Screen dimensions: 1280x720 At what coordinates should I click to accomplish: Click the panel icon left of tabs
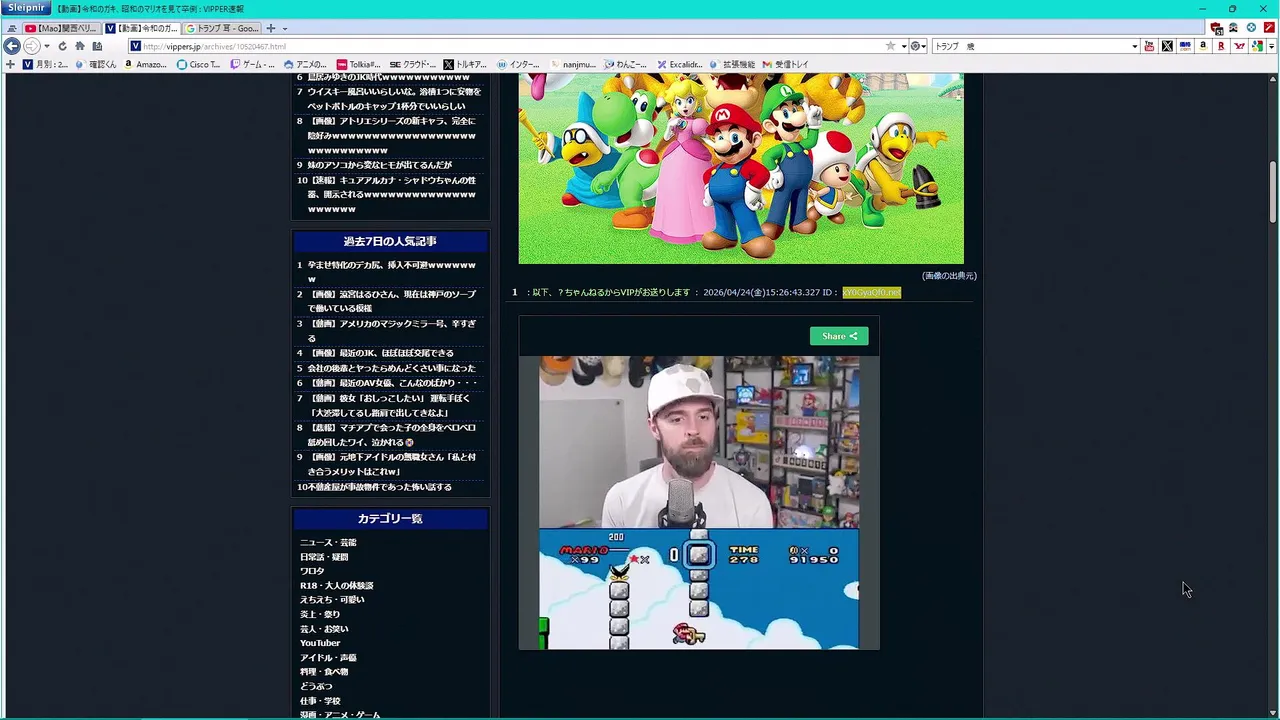11,28
